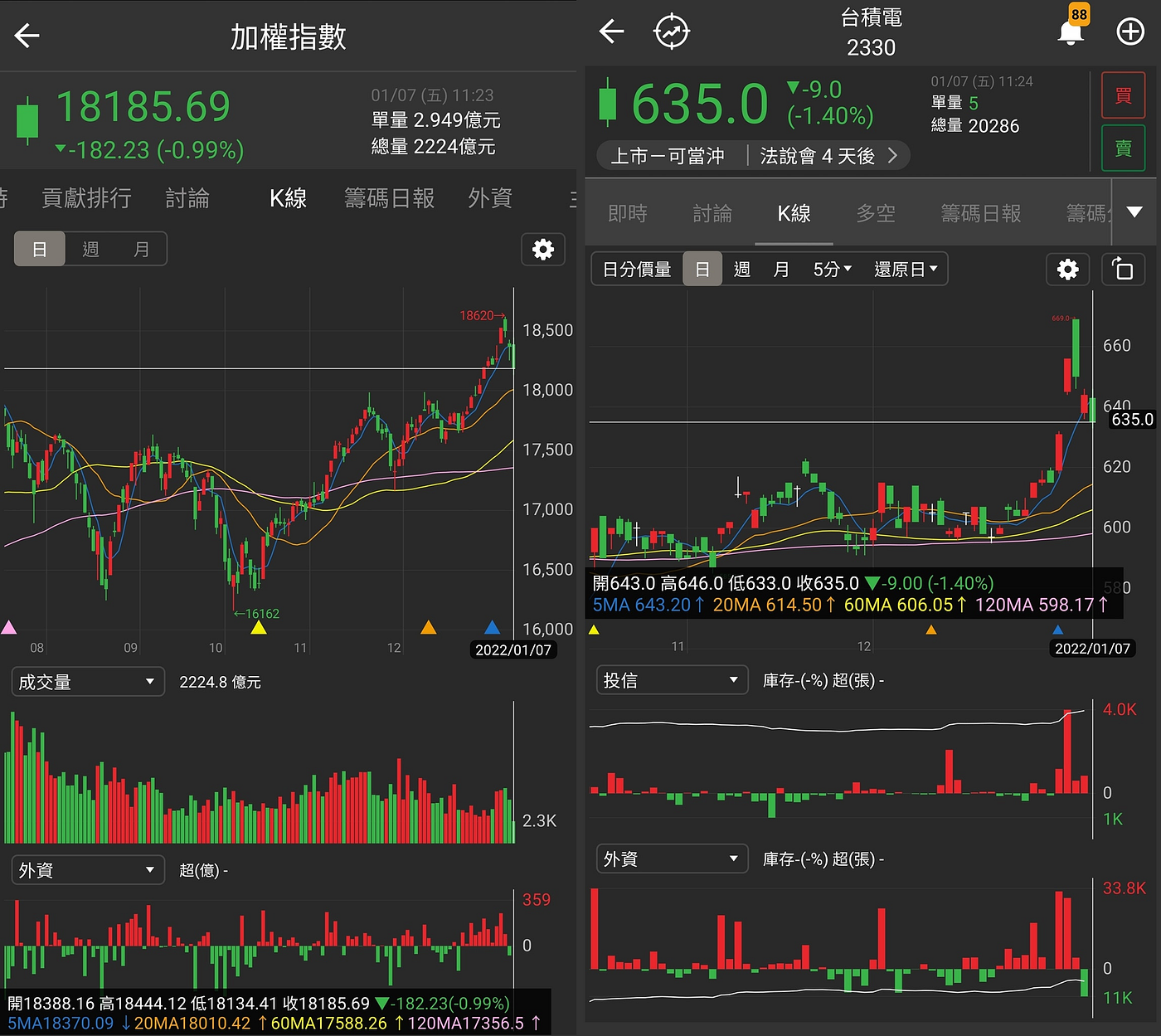Viewport: 1161px width, 1036px height.
Task: Tap the 賣 sell button
Action: (1123, 148)
